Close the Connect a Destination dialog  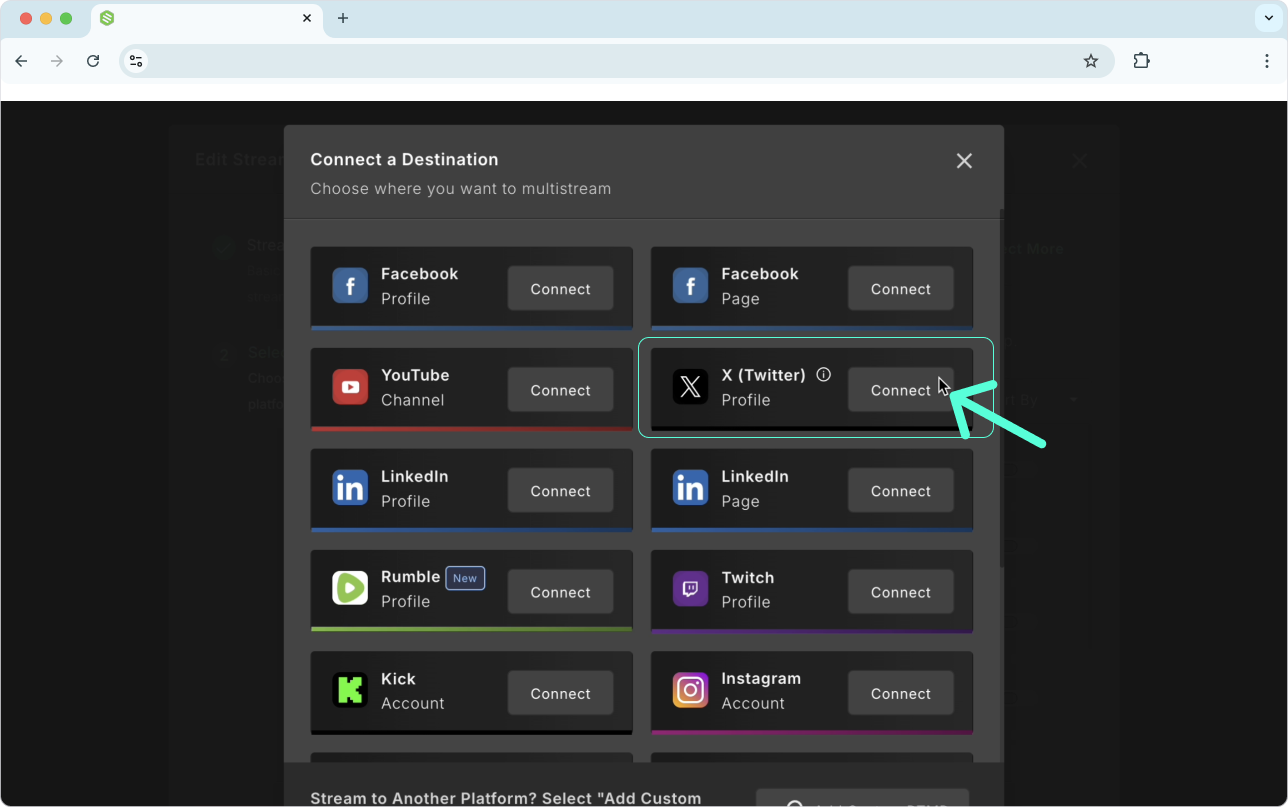coord(964,161)
